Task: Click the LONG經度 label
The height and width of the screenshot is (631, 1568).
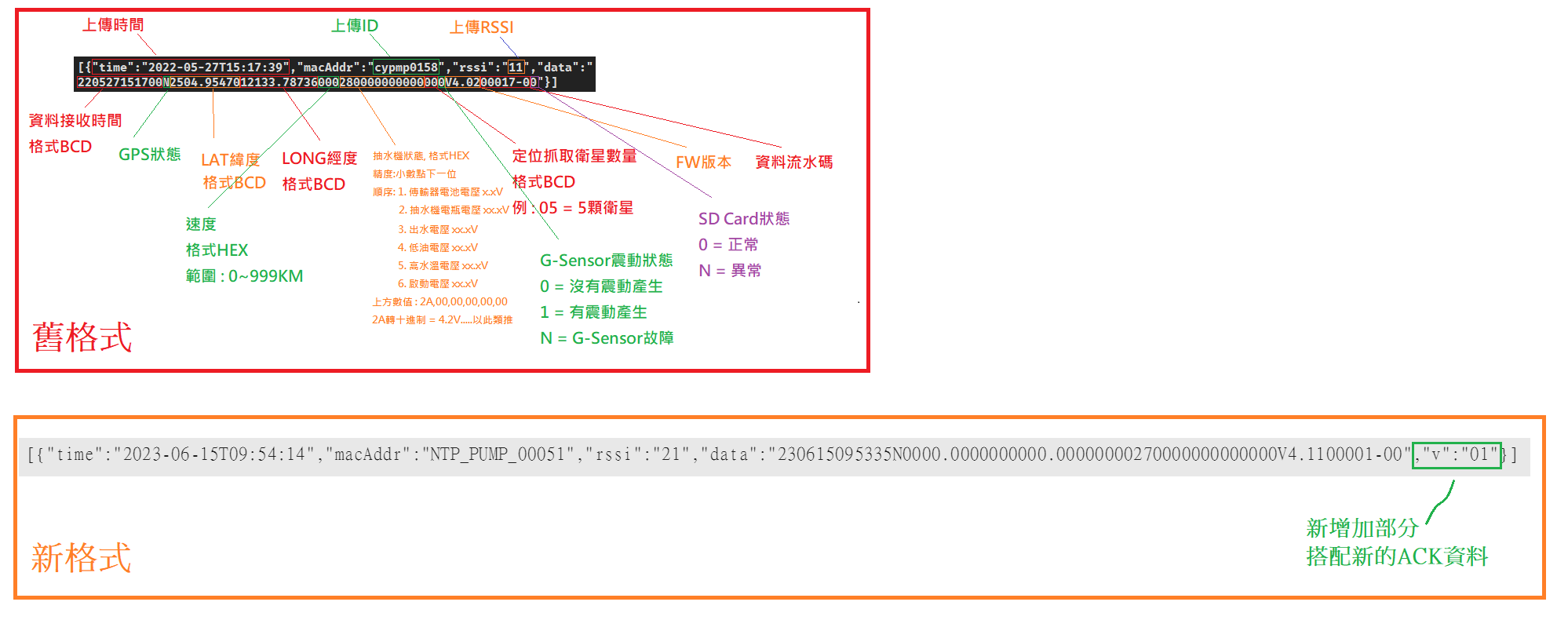Action: click(x=319, y=159)
